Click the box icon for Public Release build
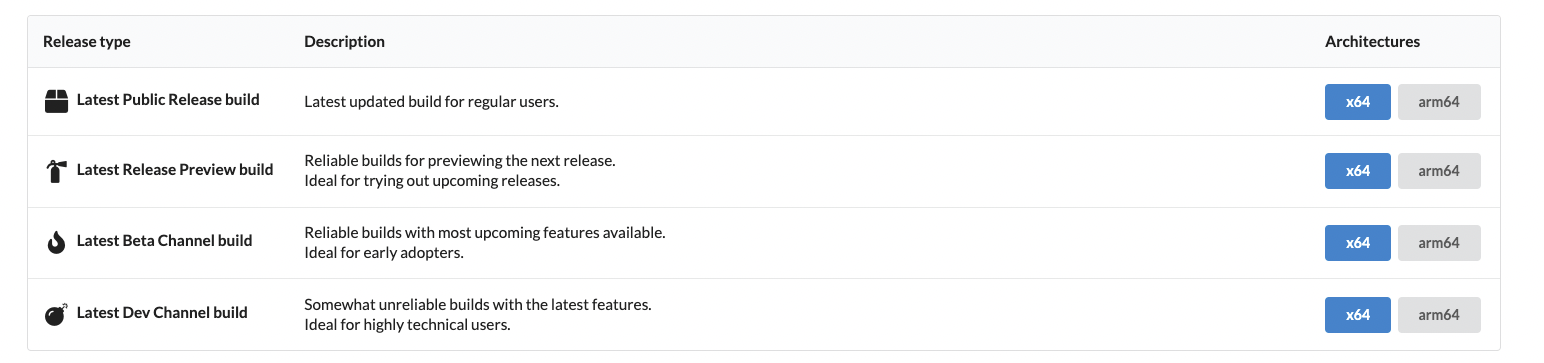The height and width of the screenshot is (363, 1544). (x=56, y=101)
